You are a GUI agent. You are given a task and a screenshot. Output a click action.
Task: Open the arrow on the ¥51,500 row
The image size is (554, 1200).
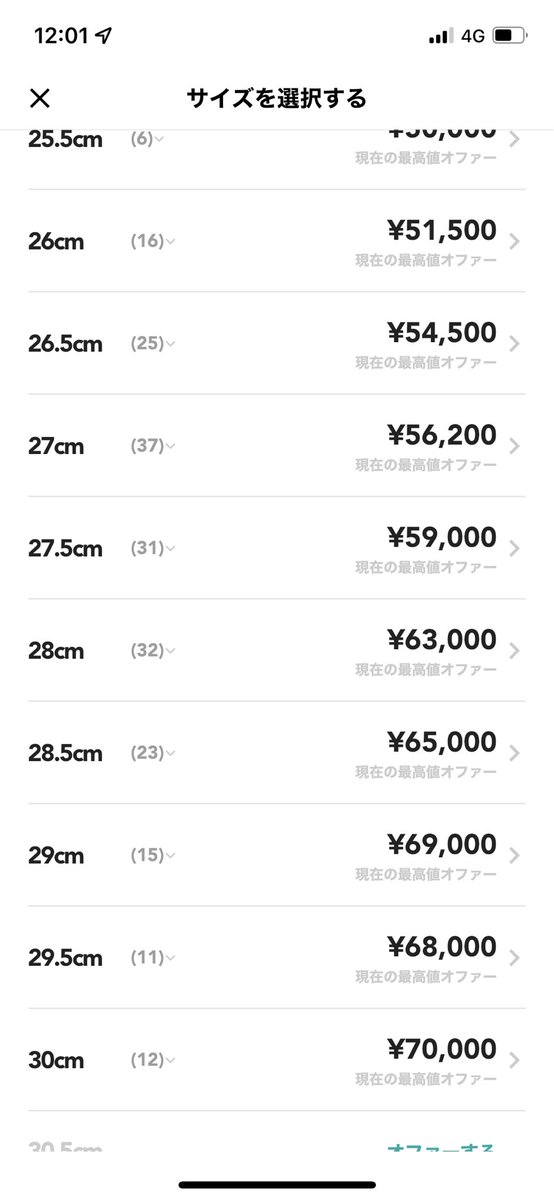(x=514, y=241)
